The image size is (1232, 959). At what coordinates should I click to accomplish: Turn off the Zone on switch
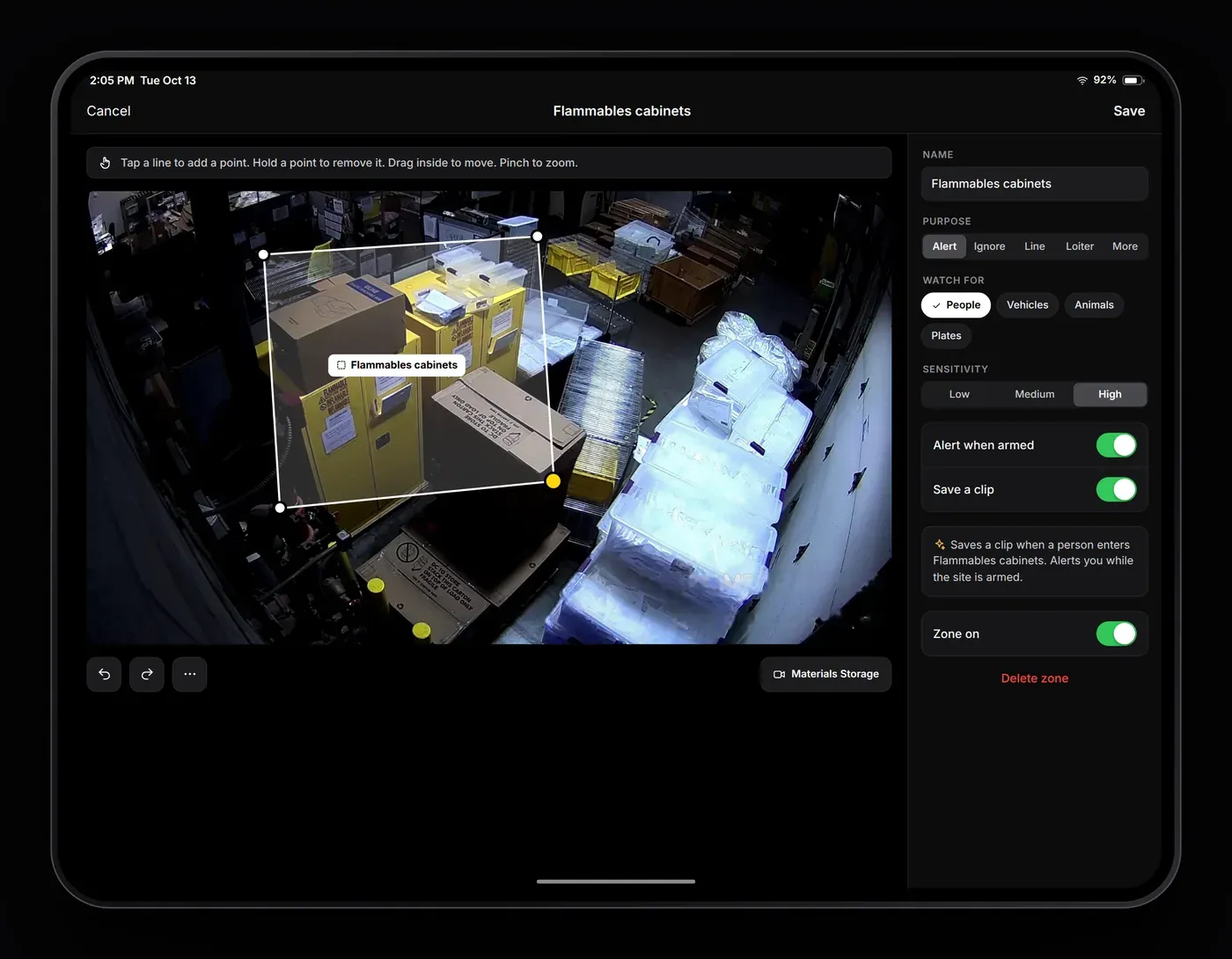[x=1116, y=633]
